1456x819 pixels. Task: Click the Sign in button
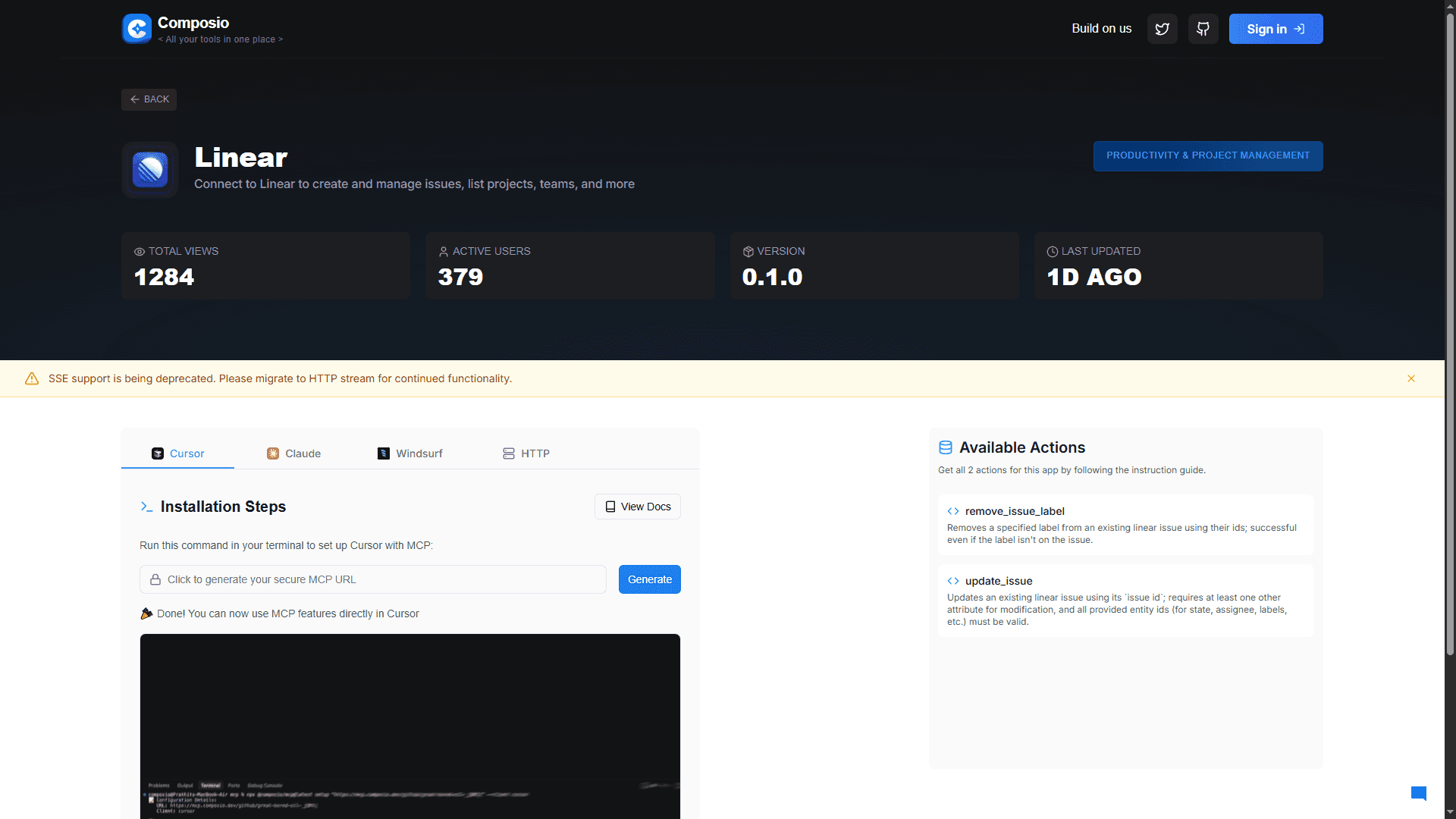tap(1276, 28)
